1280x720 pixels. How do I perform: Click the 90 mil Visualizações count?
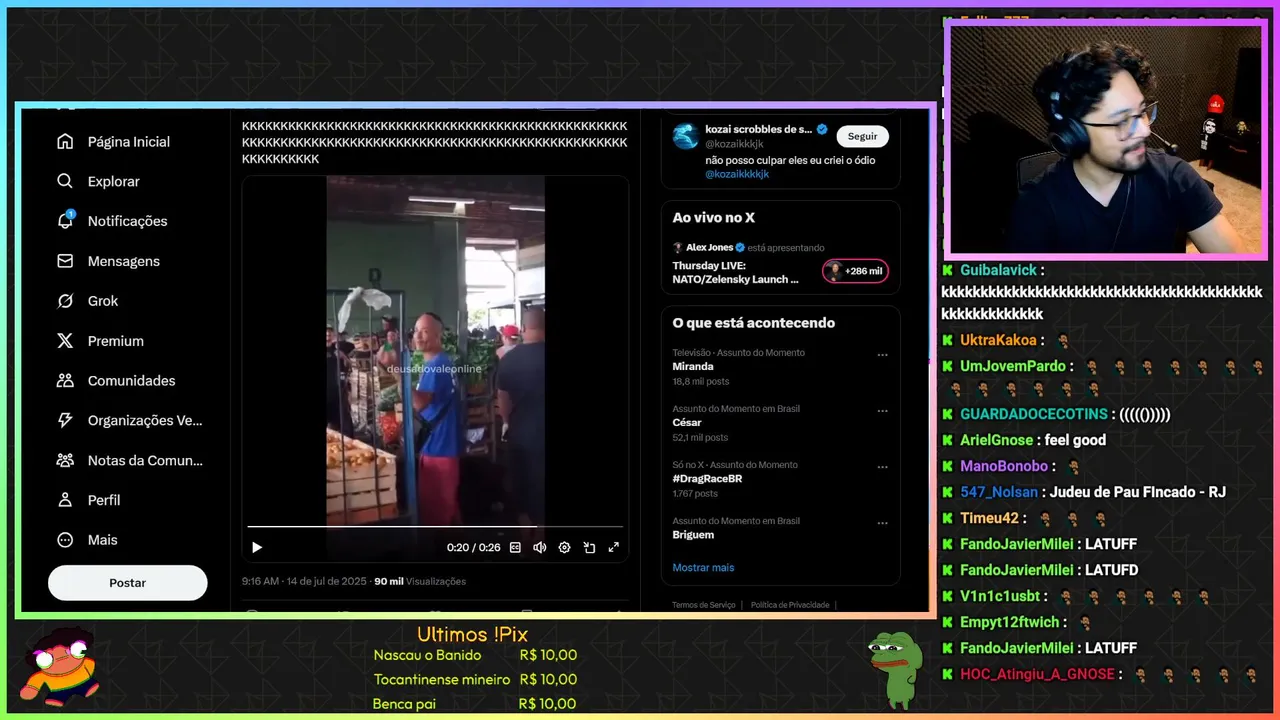(420, 581)
